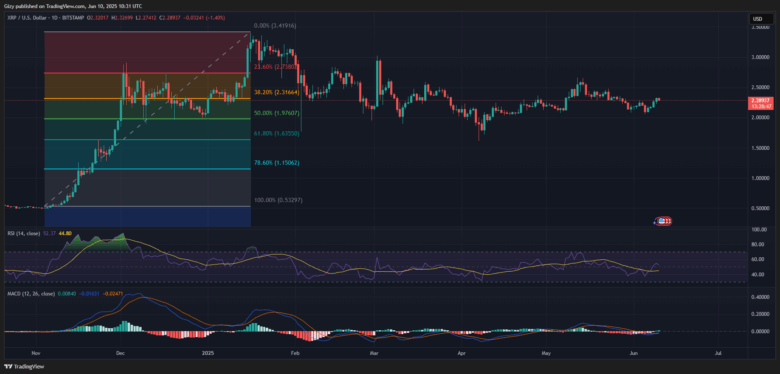Click the Jul label on the time axis

718,353
